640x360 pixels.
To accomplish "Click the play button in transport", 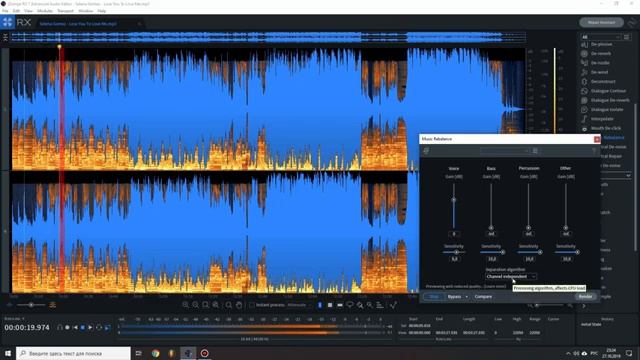I will click(x=90, y=327).
